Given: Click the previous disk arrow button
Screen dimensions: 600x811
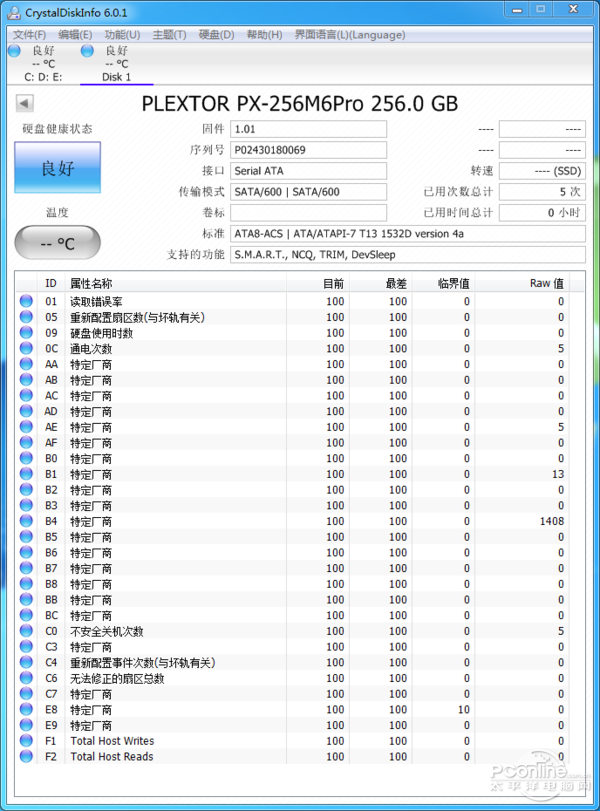Looking at the screenshot, I should (24, 103).
